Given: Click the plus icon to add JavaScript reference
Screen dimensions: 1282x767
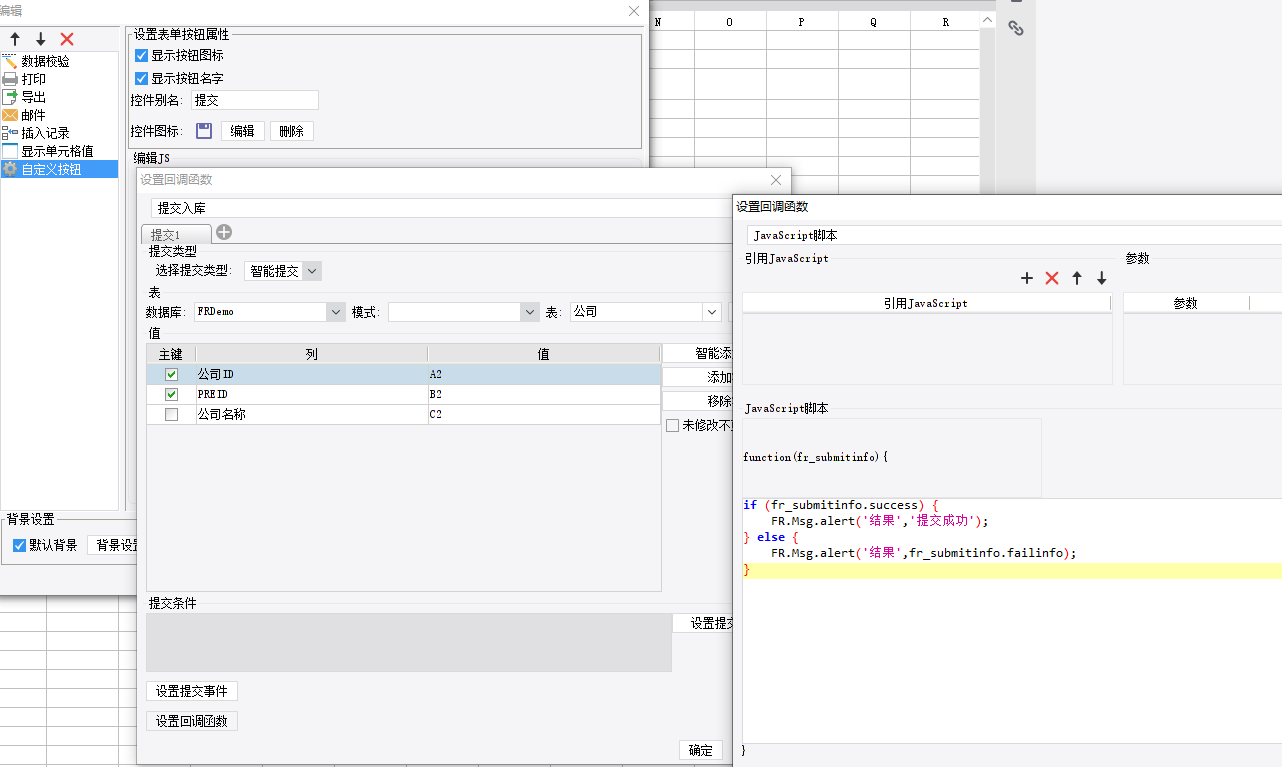Looking at the screenshot, I should [1027, 278].
